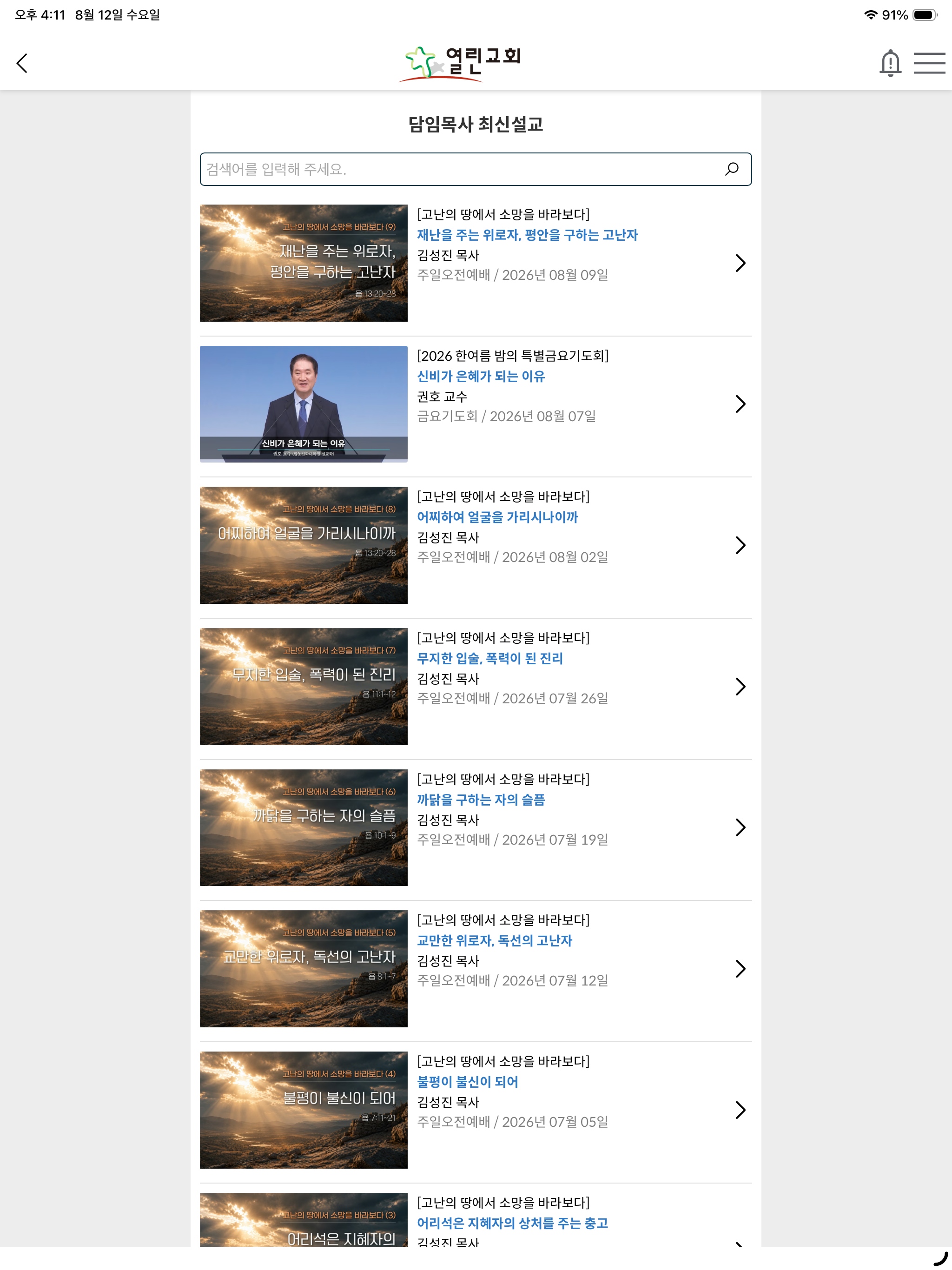This screenshot has height=1270, width=952.
Task: Open the hamburger menu
Action: tap(929, 63)
